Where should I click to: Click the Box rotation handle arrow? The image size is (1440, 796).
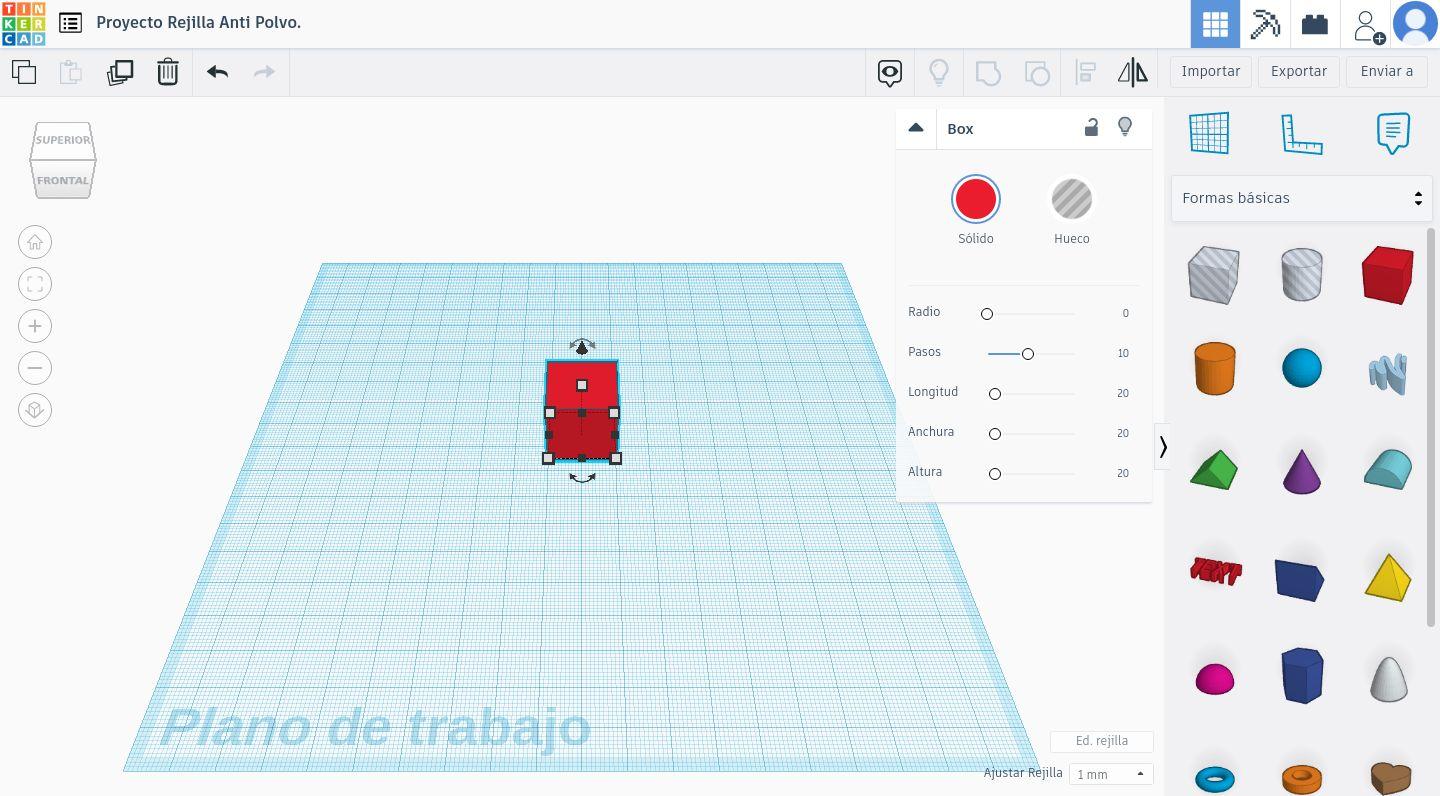tap(582, 479)
